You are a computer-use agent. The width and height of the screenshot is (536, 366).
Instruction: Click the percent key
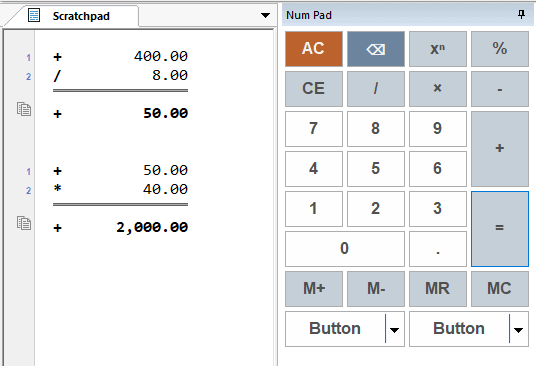point(500,49)
